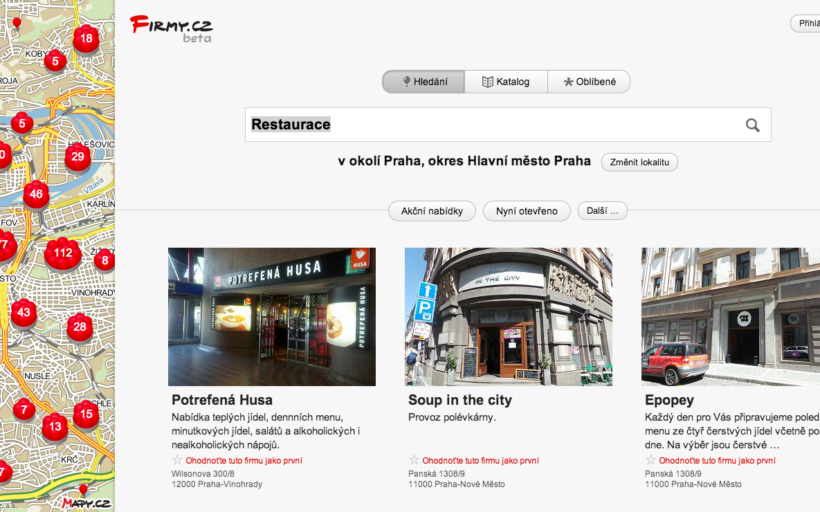Switch to the Oblíbené tab

[x=589, y=82]
